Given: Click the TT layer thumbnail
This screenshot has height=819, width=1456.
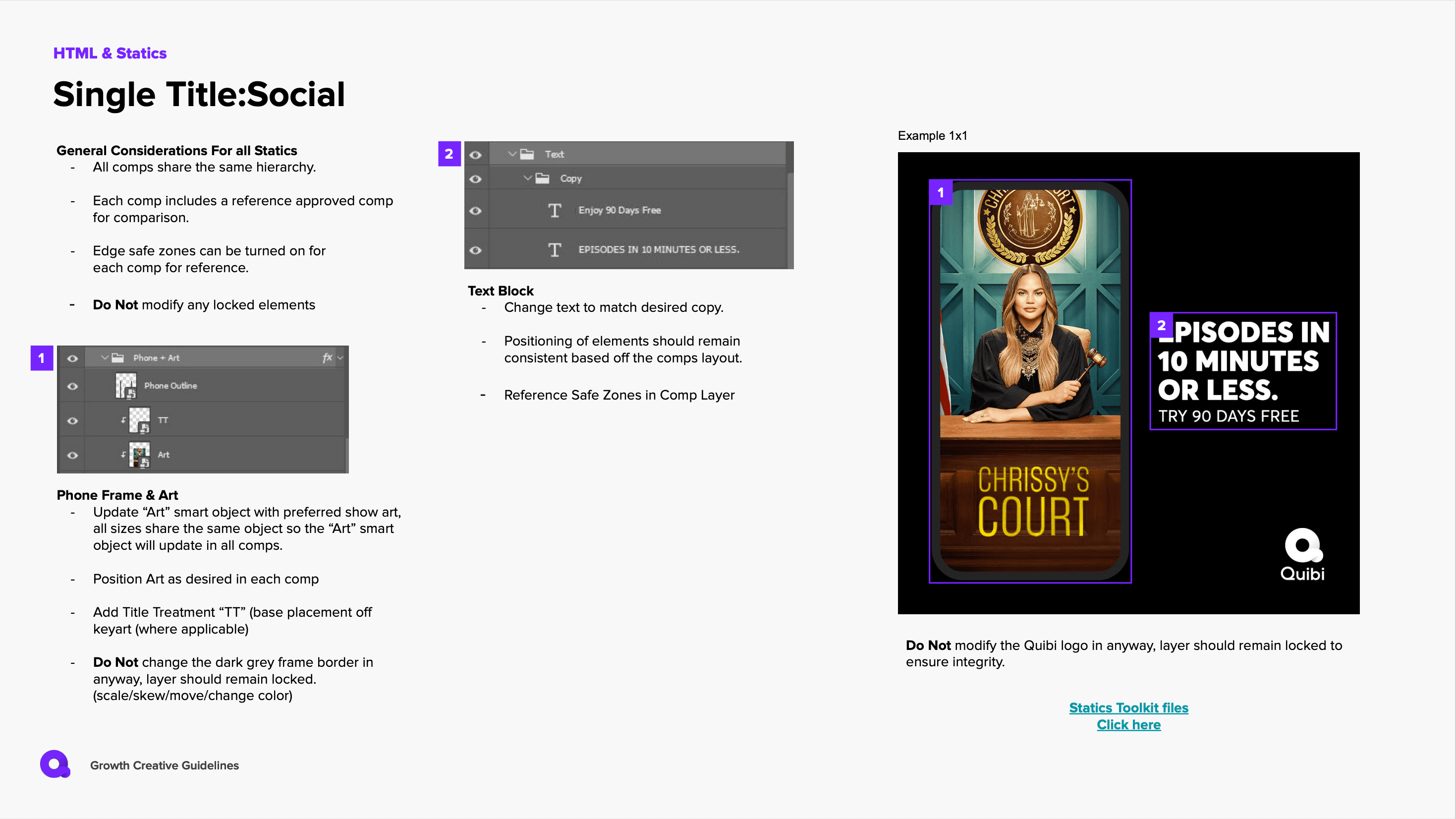Looking at the screenshot, I should (x=140, y=420).
